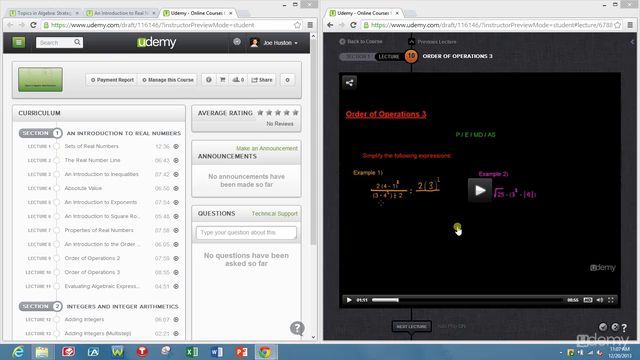Open Chrome from the taskbar
The width and height of the screenshot is (640, 360).
[x=264, y=351]
